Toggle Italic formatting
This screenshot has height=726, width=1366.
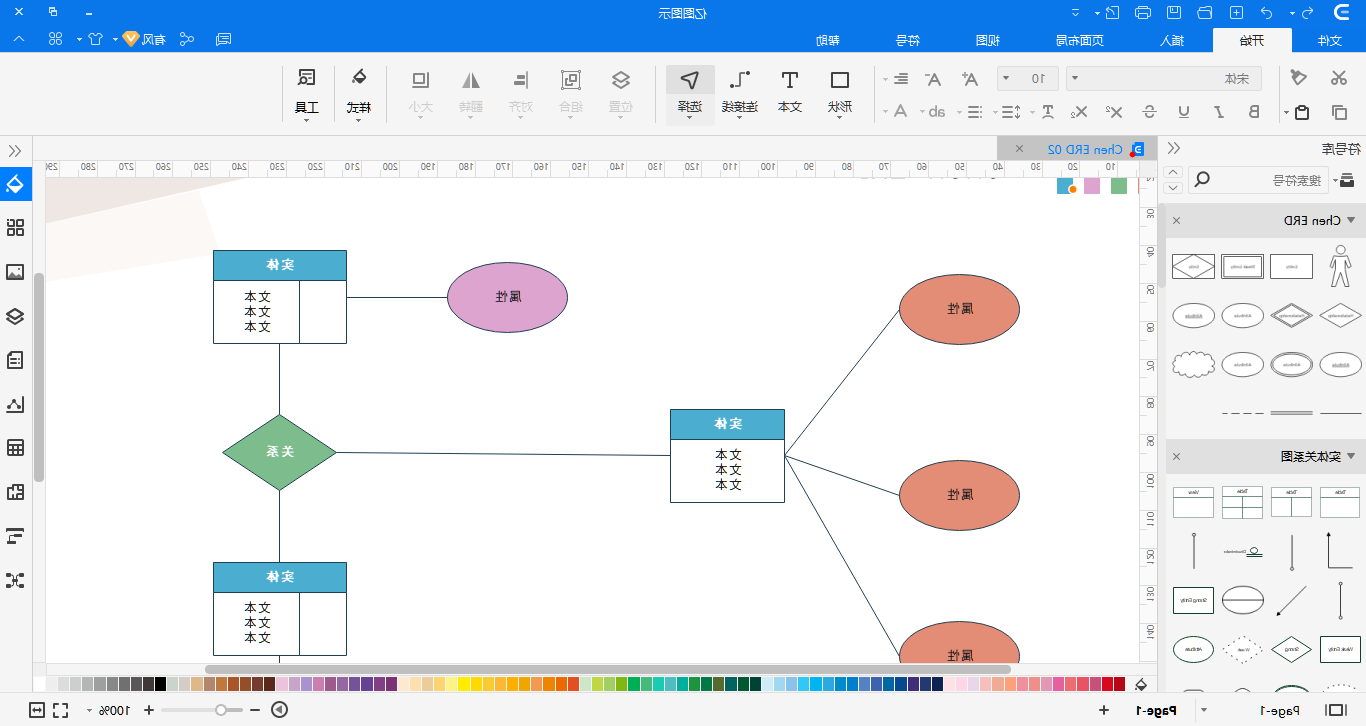(x=1219, y=112)
